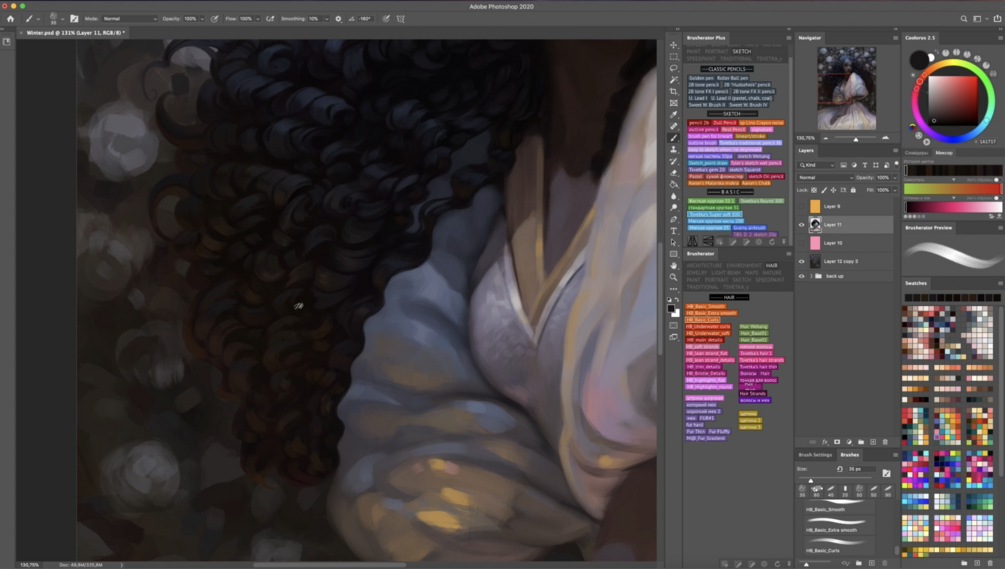The width and height of the screenshot is (1005, 569).
Task: Hide the back up group
Action: click(801, 276)
